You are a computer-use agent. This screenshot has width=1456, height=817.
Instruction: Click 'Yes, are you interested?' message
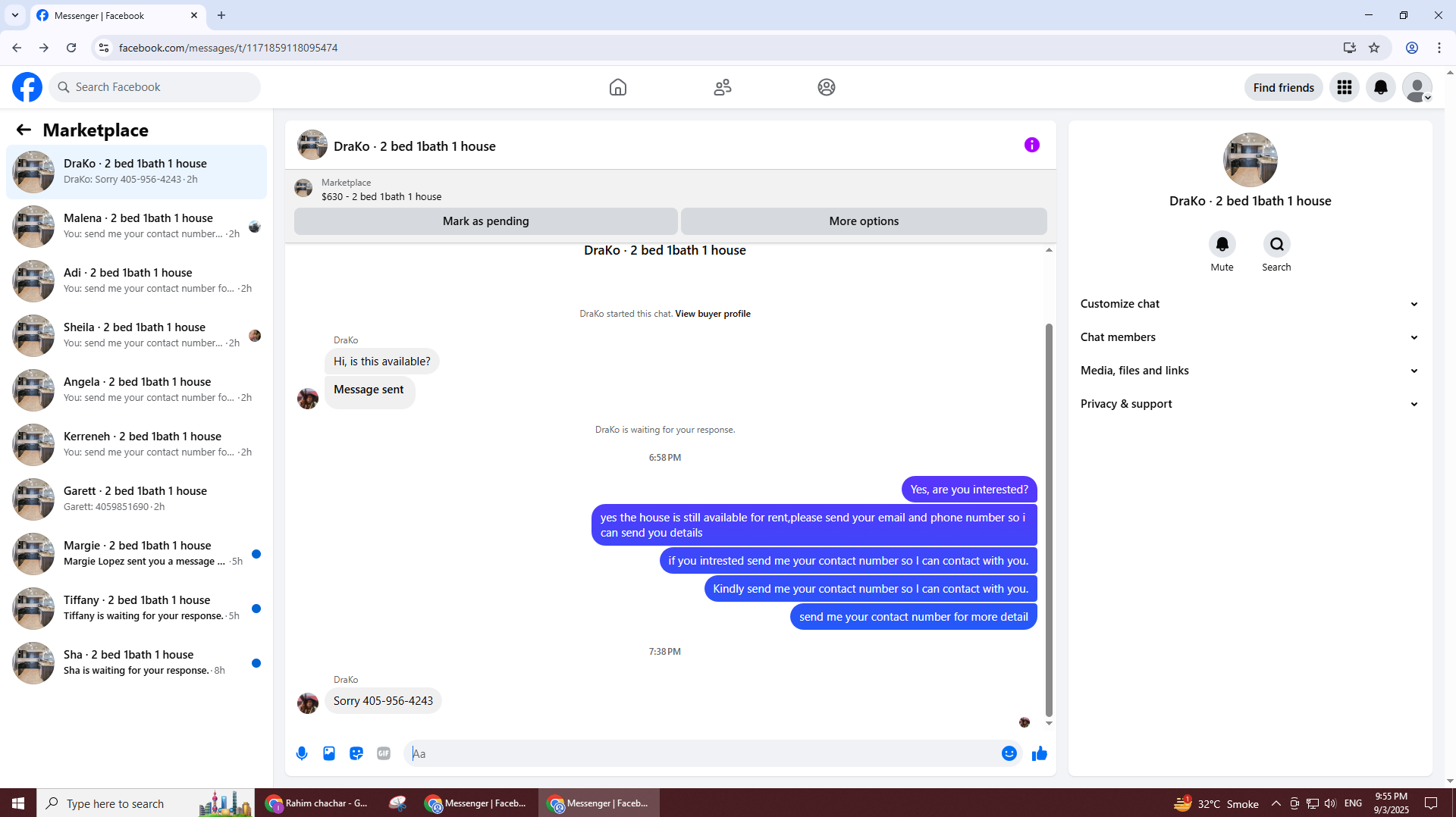tap(969, 490)
